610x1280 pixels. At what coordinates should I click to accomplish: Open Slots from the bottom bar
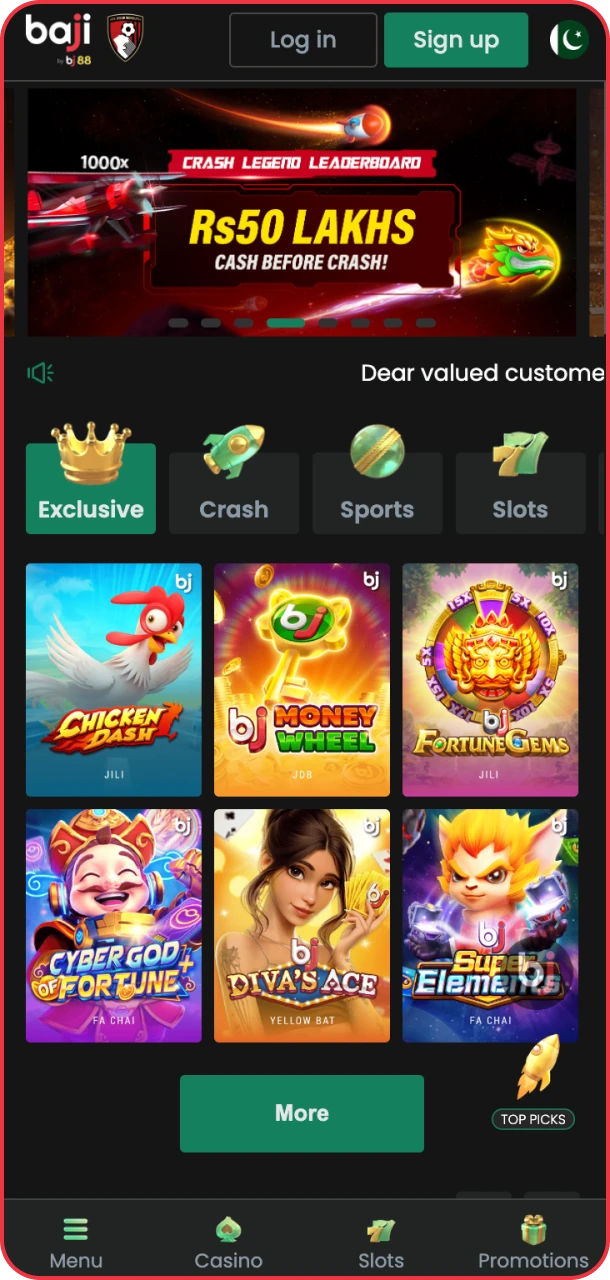coord(381,1243)
